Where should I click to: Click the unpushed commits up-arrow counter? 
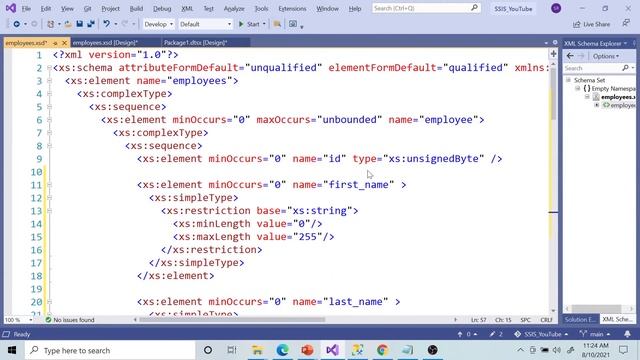467,334
